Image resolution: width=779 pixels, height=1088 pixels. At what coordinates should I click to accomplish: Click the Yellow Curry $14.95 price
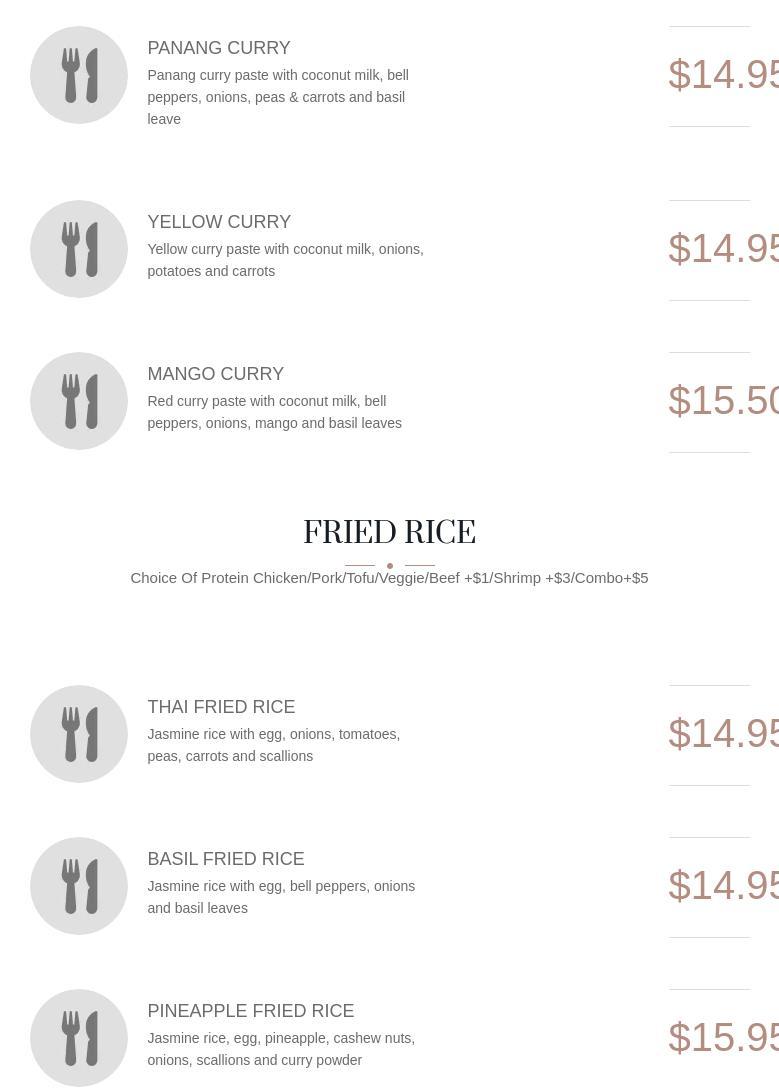724,248
